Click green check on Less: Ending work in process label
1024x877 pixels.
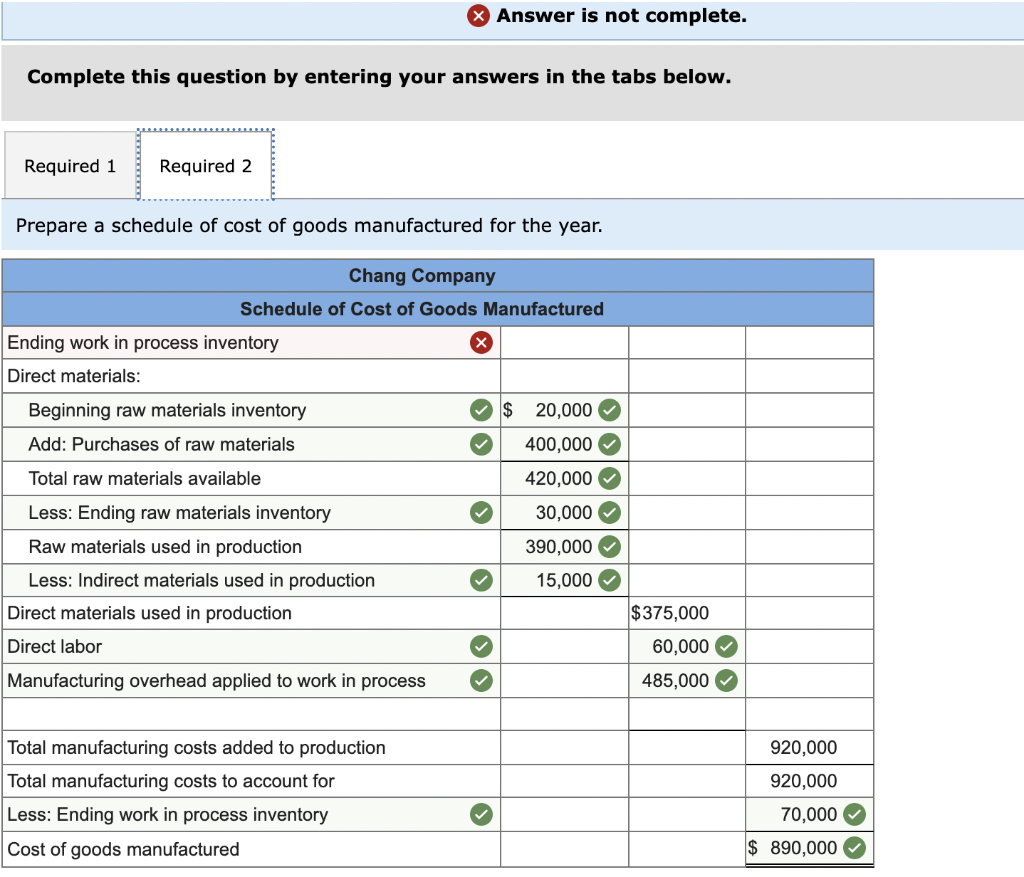pyautogui.click(x=481, y=814)
